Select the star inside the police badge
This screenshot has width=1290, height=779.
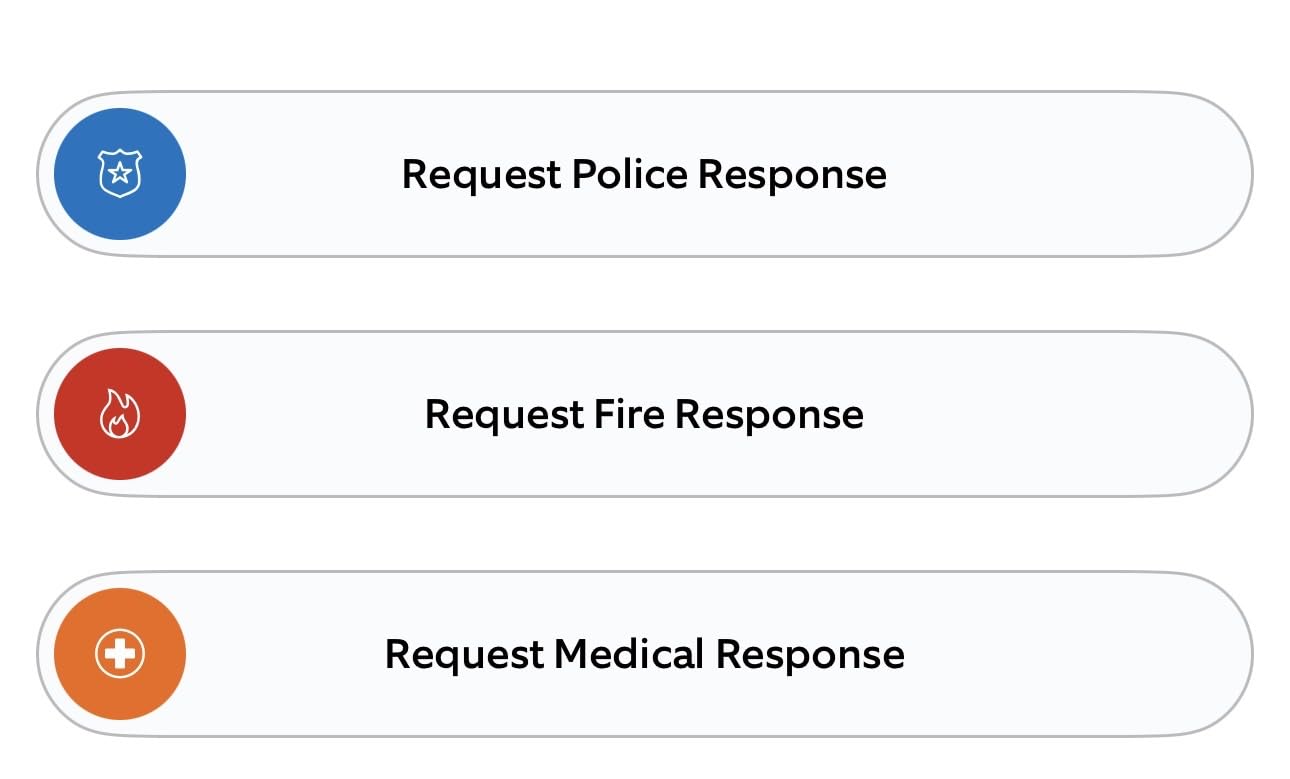[x=120, y=173]
